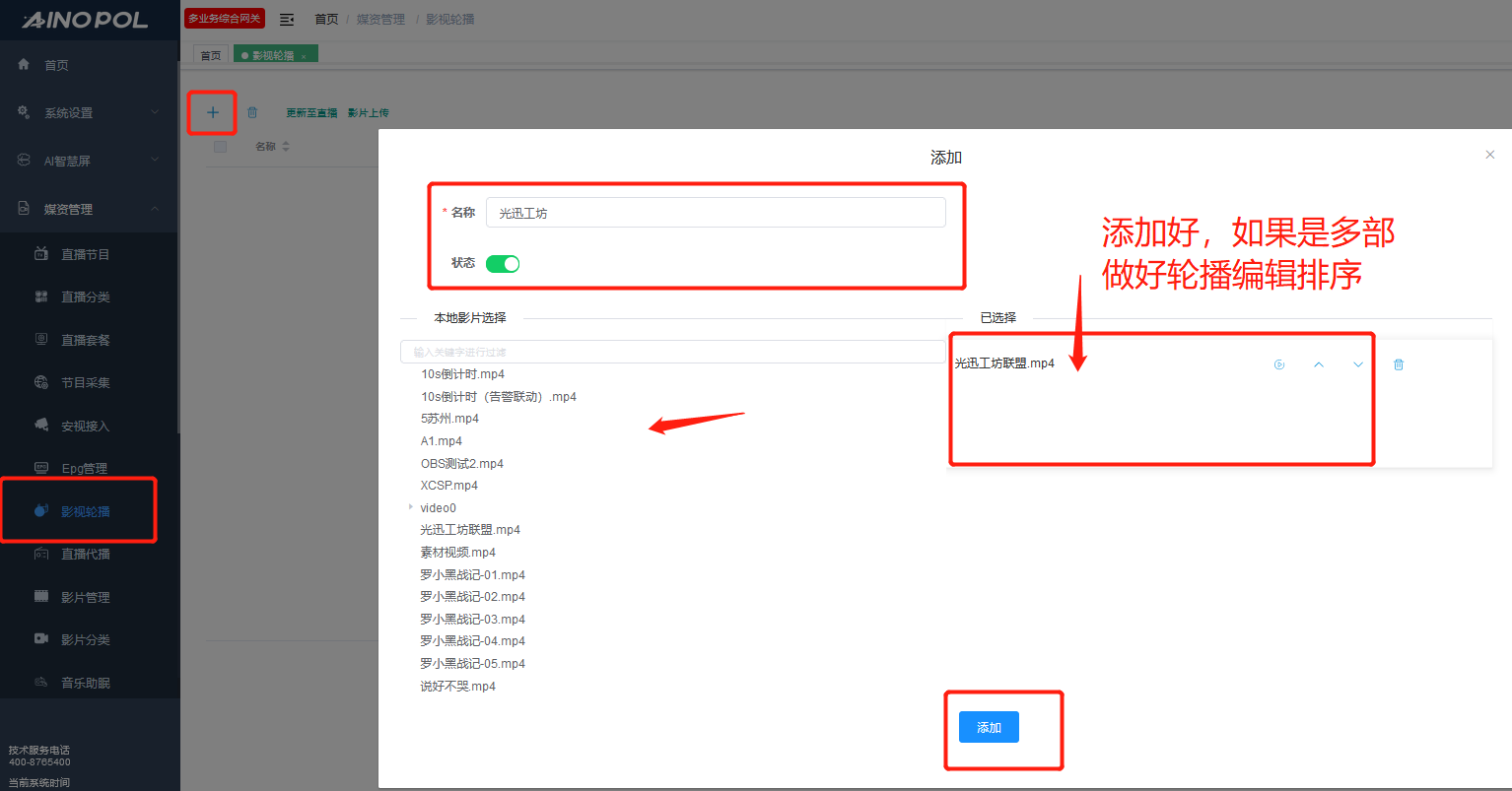Open 直播节目 in the sidebar
The height and width of the screenshot is (791, 1512).
pyautogui.click(x=86, y=254)
